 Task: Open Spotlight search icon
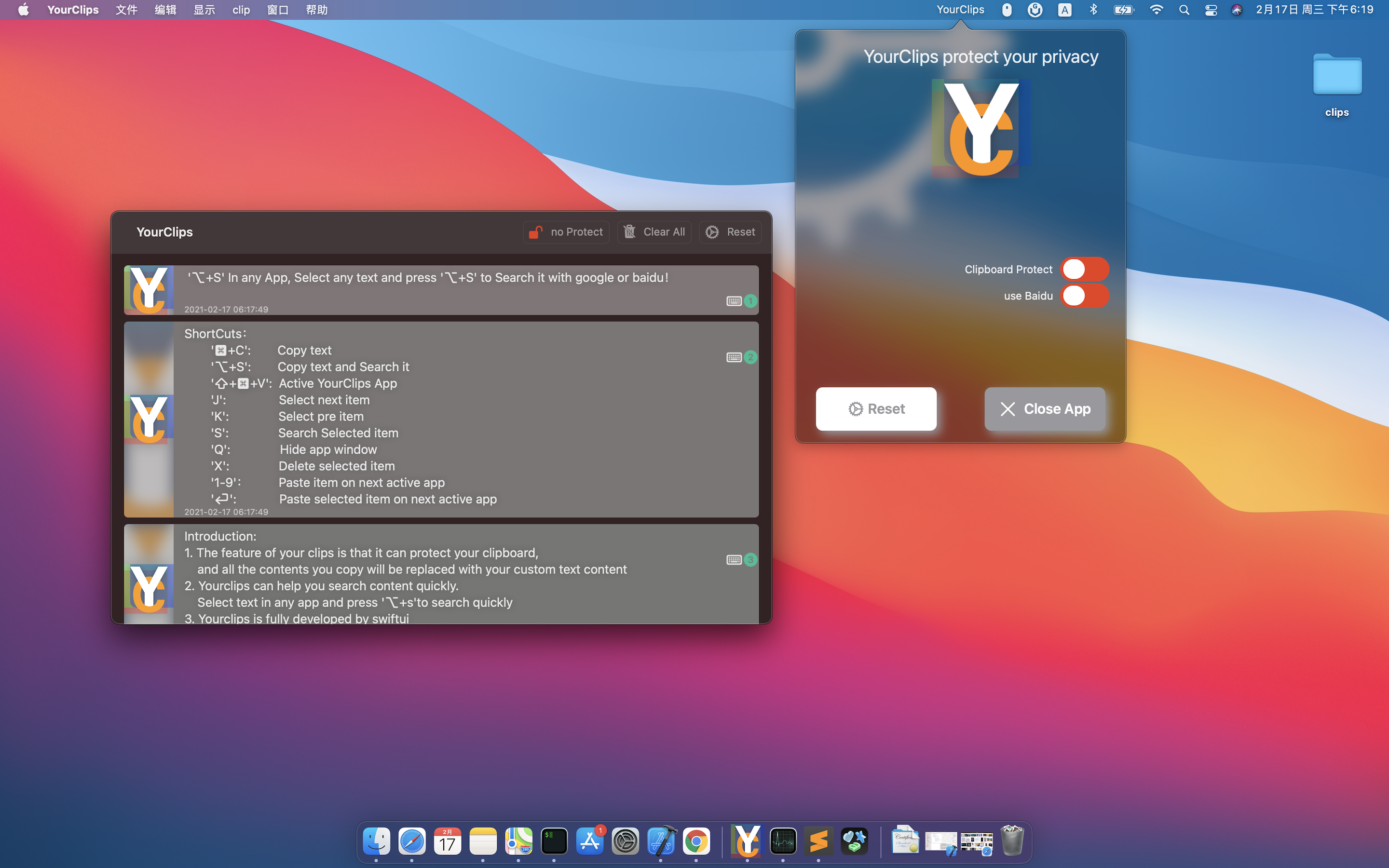coord(1184,10)
